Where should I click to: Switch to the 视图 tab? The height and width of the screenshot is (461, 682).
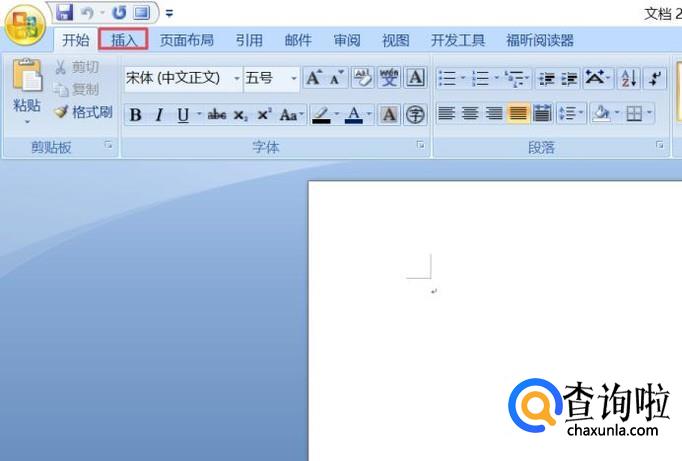395,40
